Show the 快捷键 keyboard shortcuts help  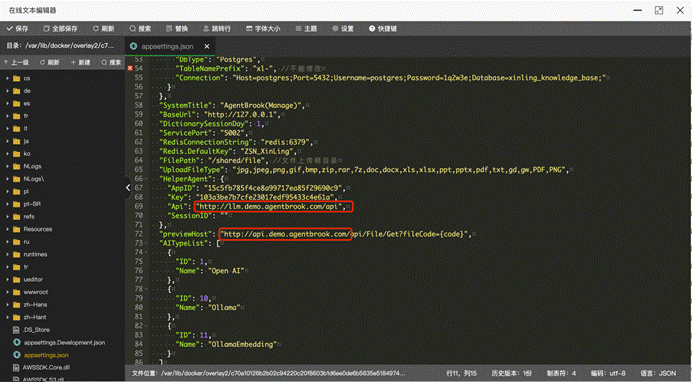point(383,29)
